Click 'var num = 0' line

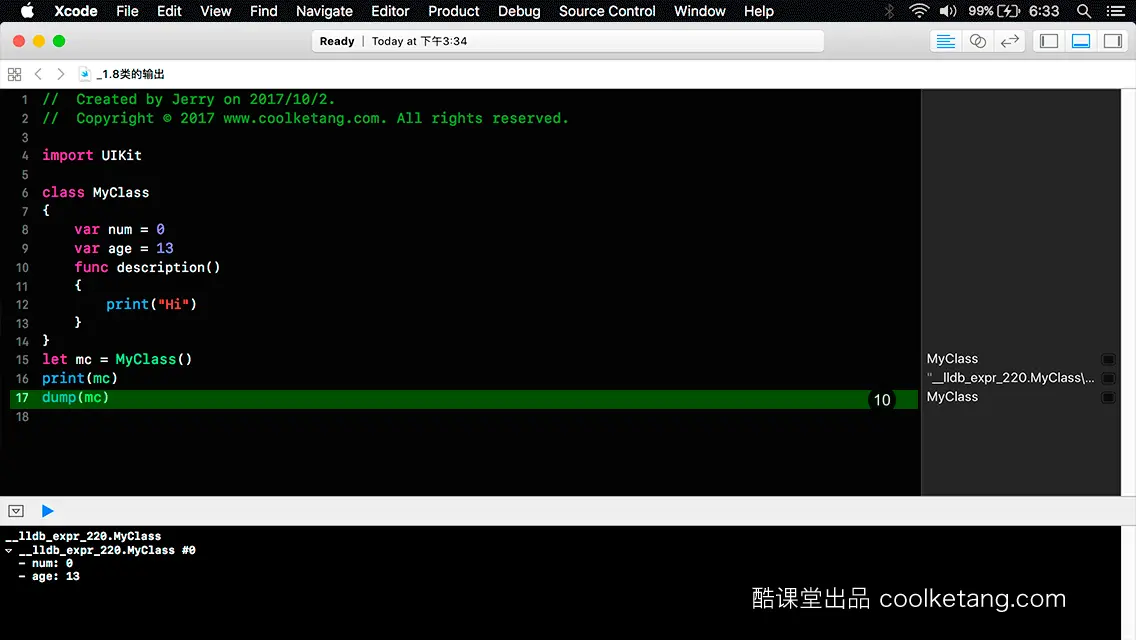[x=120, y=230]
